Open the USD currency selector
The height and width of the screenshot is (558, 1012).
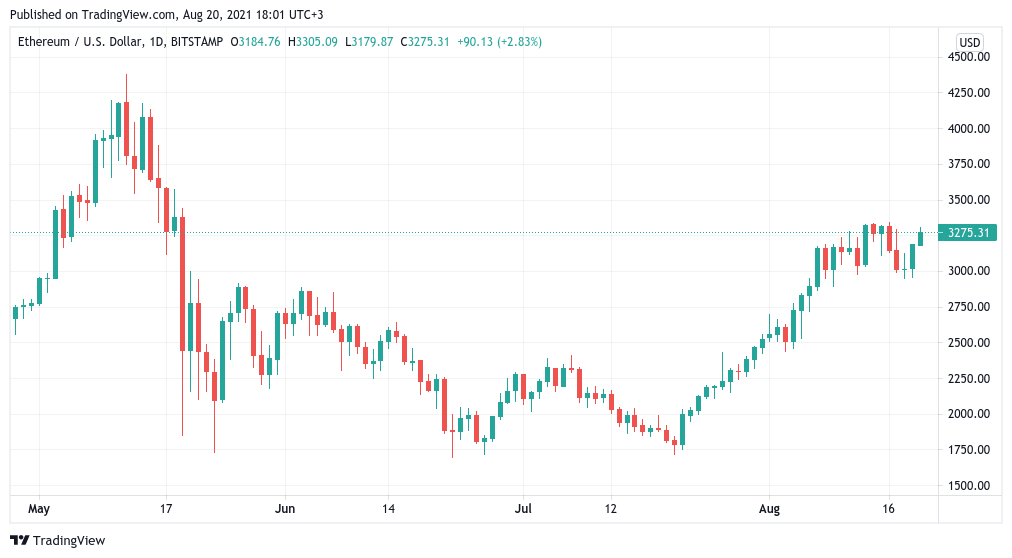(x=969, y=42)
